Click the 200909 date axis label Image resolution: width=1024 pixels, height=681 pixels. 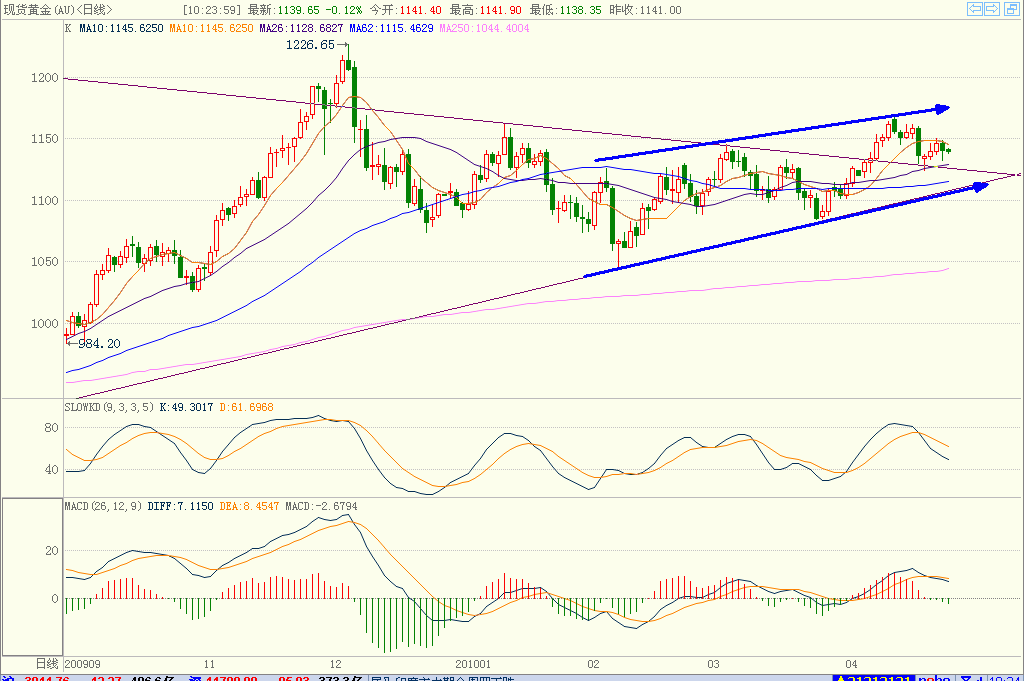pyautogui.click(x=83, y=664)
